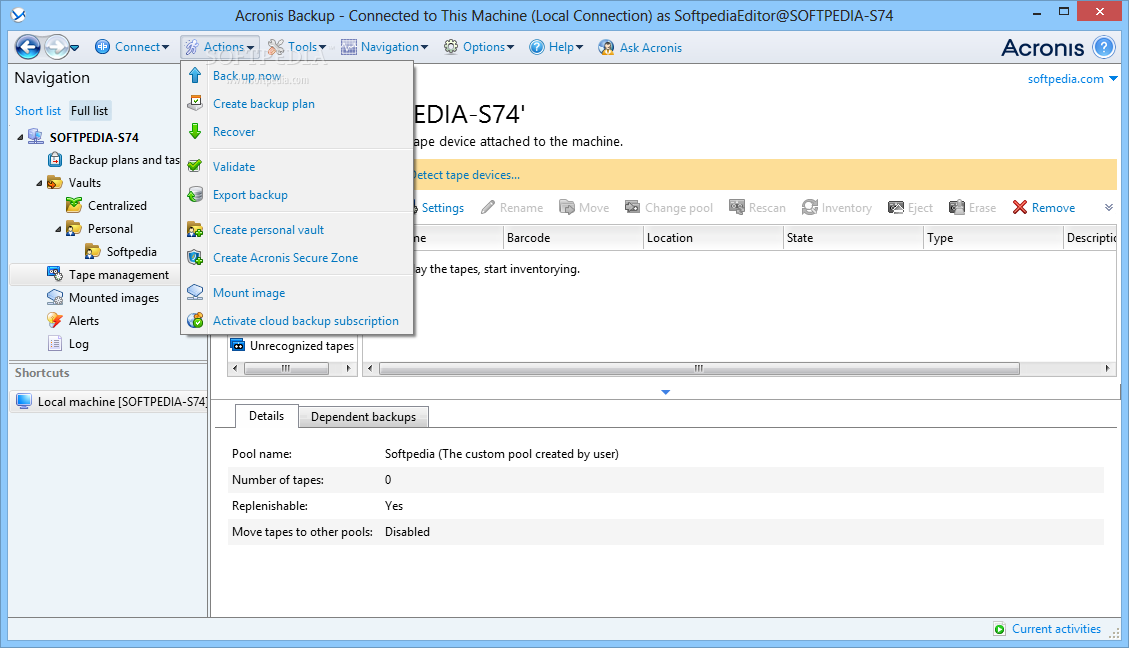Click the Create personal vault folder icon

point(195,229)
